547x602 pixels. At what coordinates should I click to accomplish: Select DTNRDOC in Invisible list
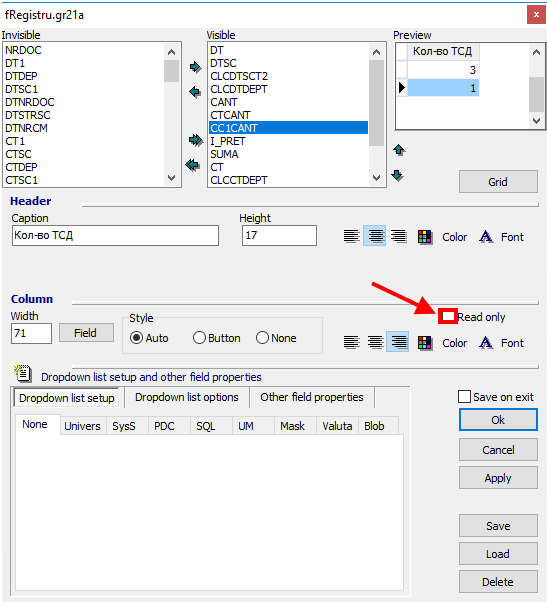pos(84,102)
